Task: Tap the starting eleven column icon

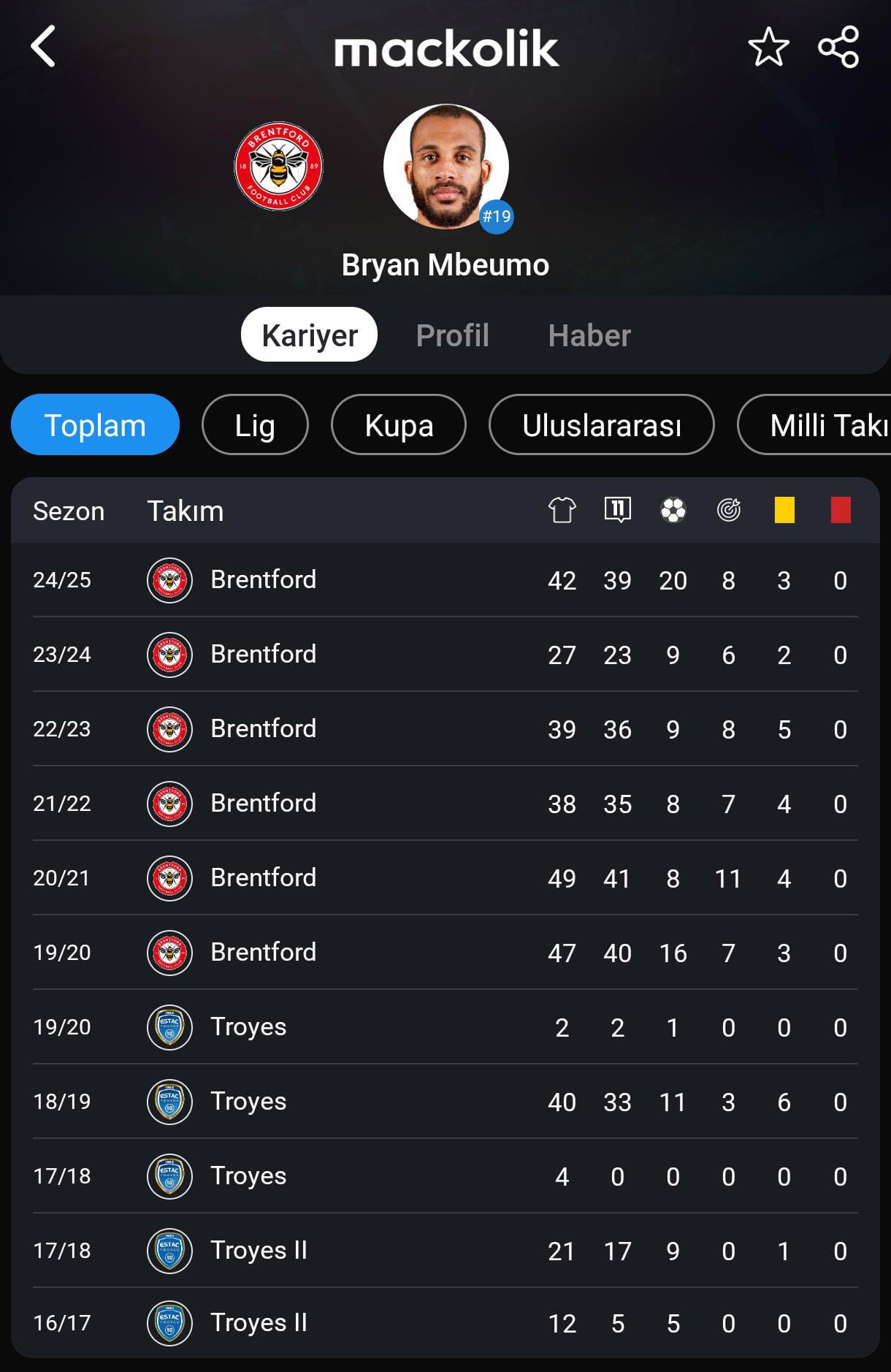Action: 618,509
